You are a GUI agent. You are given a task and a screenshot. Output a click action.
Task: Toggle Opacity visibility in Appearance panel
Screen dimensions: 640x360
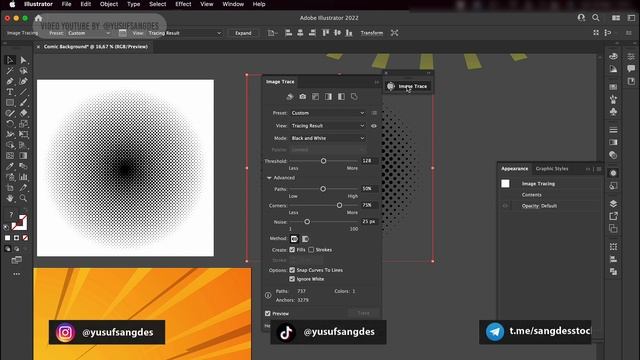[505, 206]
